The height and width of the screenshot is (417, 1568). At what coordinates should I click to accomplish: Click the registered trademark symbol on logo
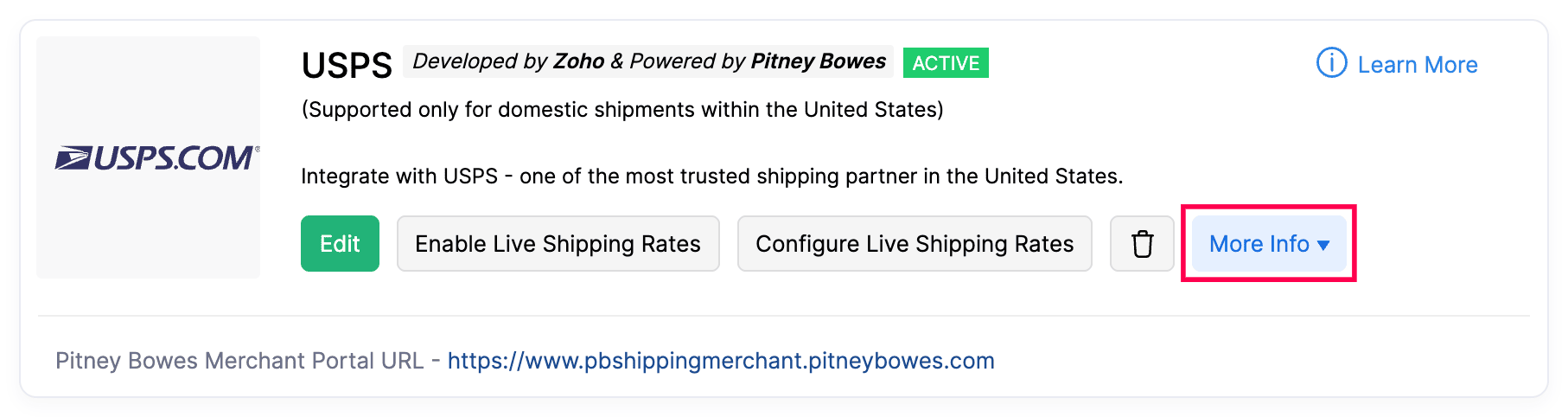[257, 149]
